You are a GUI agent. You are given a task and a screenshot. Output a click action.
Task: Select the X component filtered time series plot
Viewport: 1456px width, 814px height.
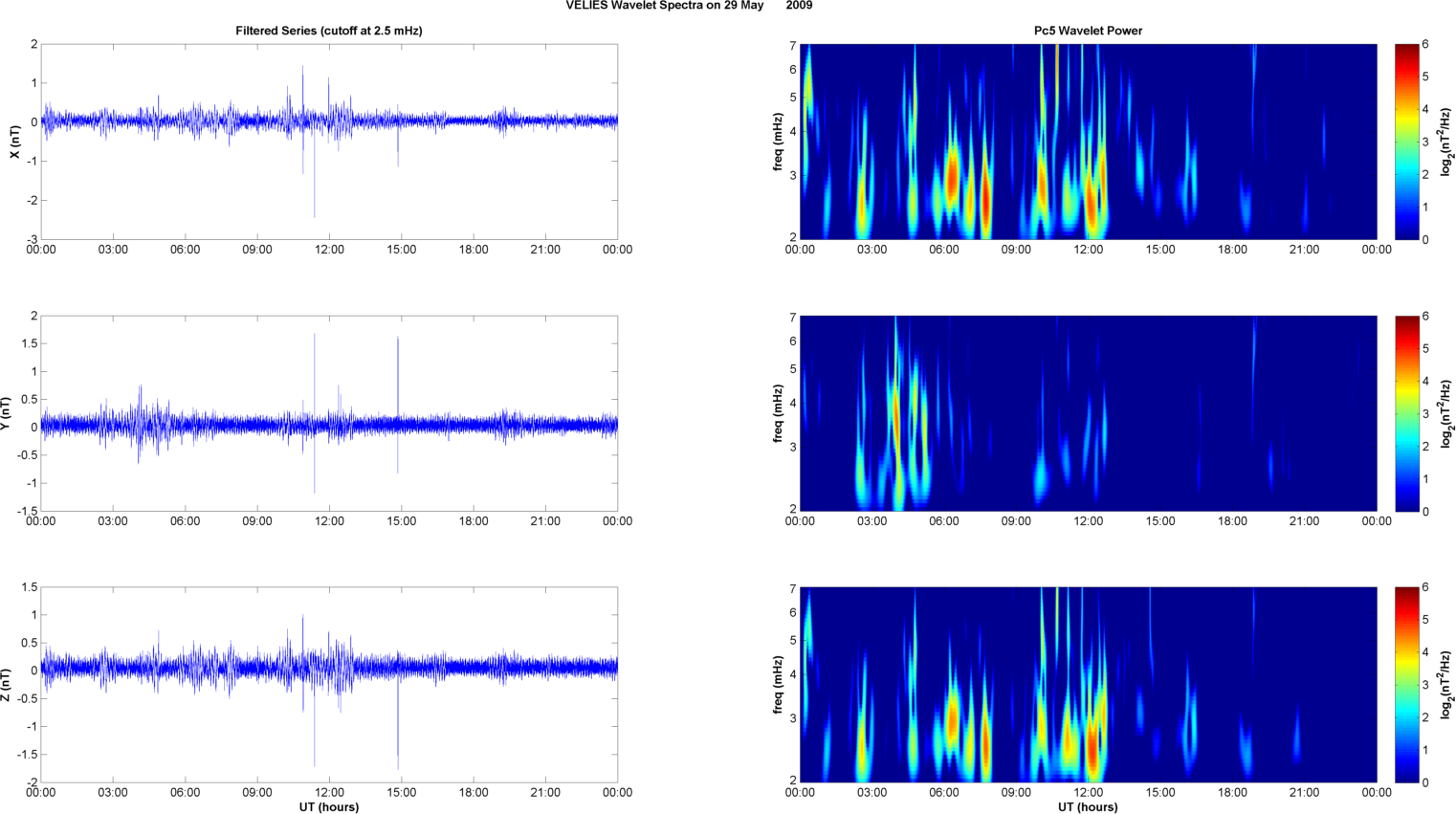[x=329, y=142]
